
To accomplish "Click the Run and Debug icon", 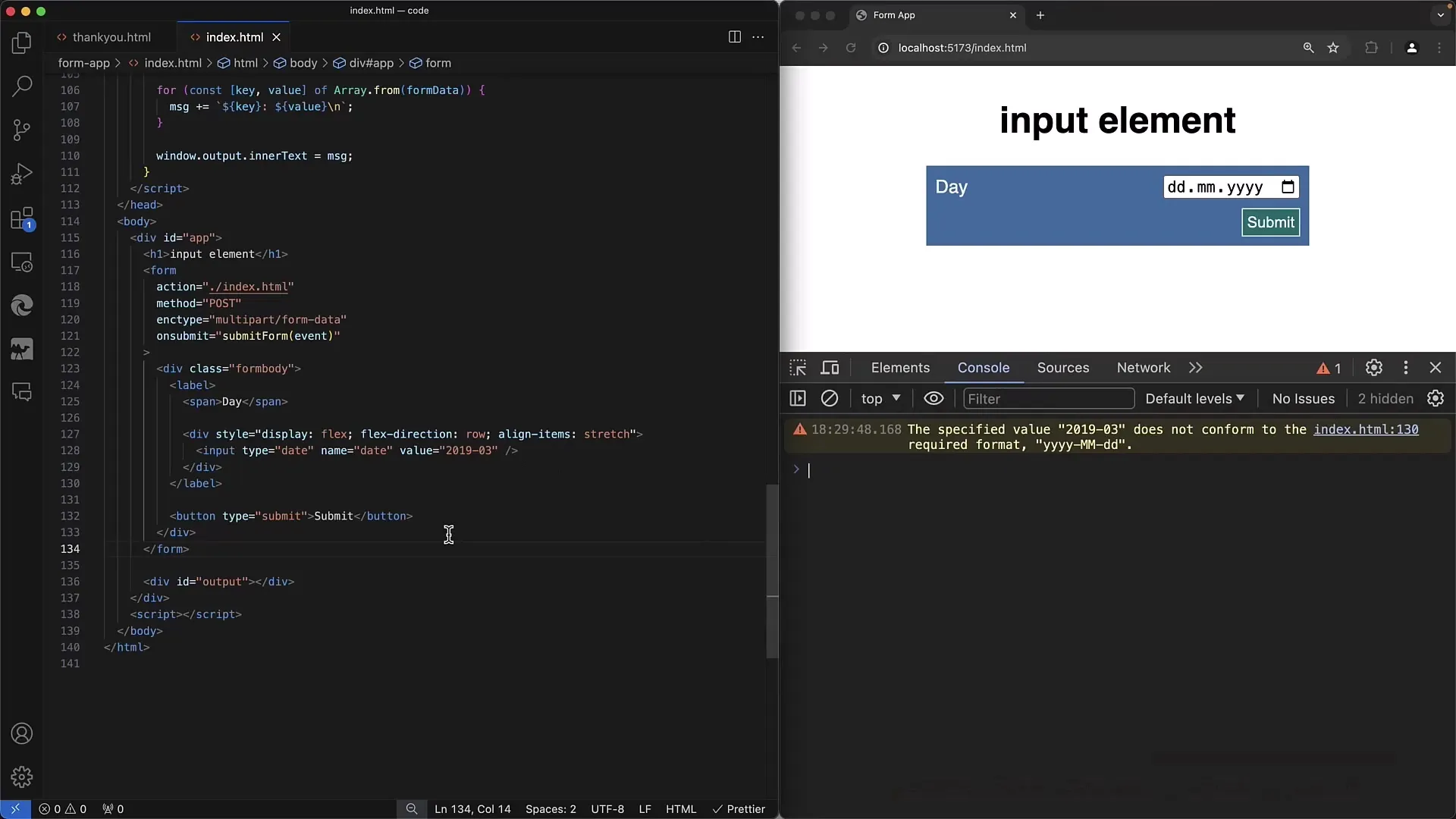I will pos(22,173).
